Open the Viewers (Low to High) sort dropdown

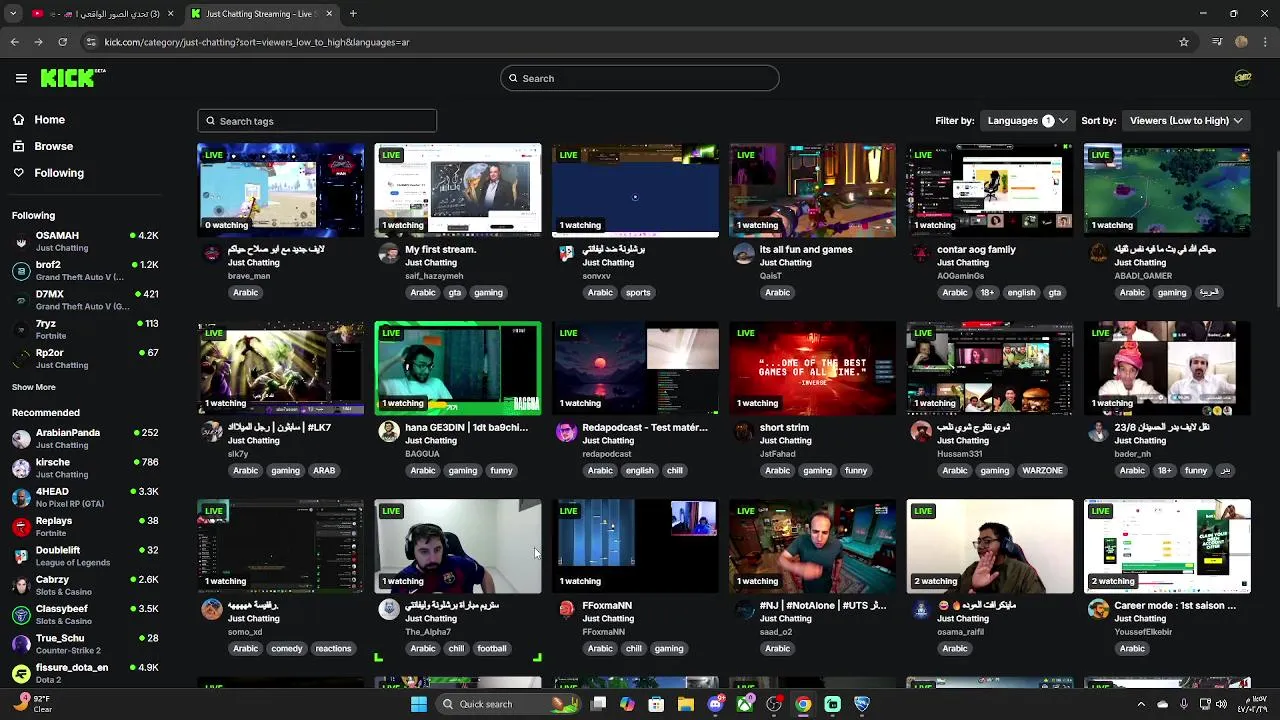(1185, 121)
